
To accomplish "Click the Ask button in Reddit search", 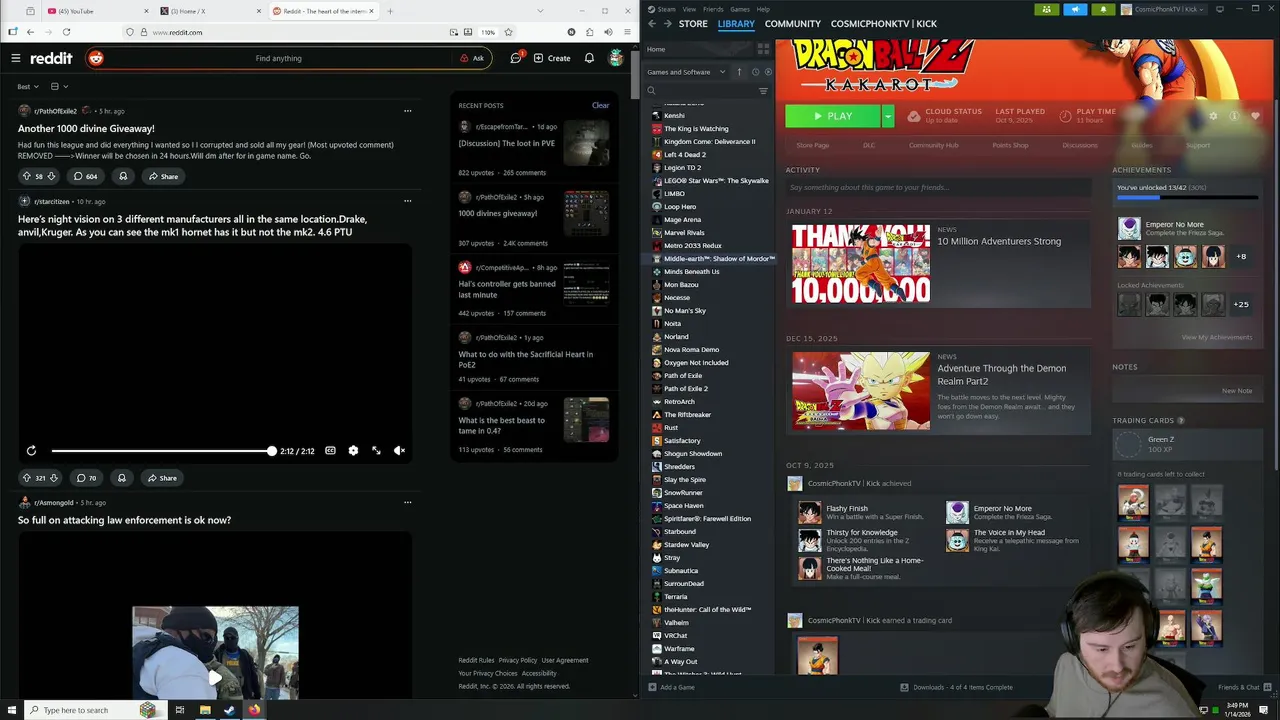I will click(472, 58).
